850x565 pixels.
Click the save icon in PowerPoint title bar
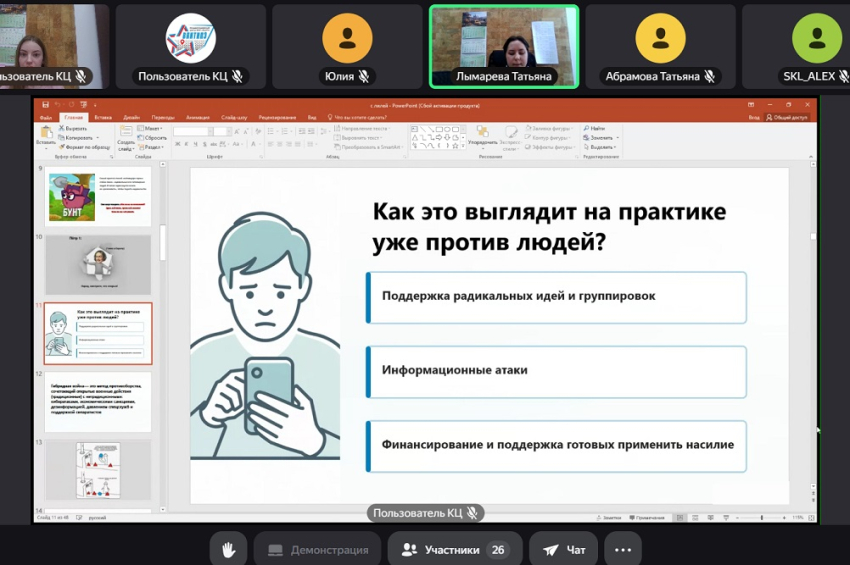point(46,105)
